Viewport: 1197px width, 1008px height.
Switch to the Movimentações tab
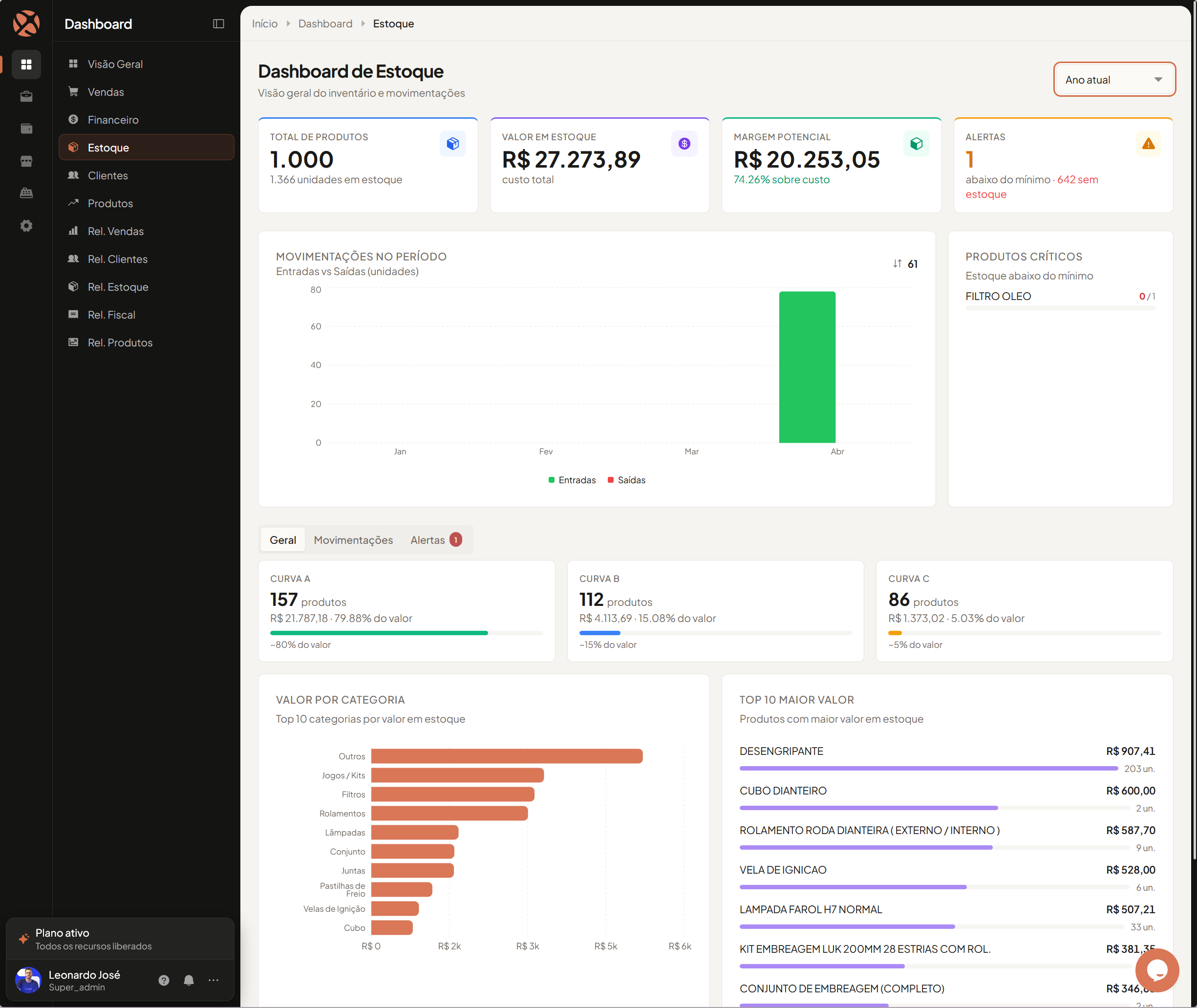pos(353,540)
